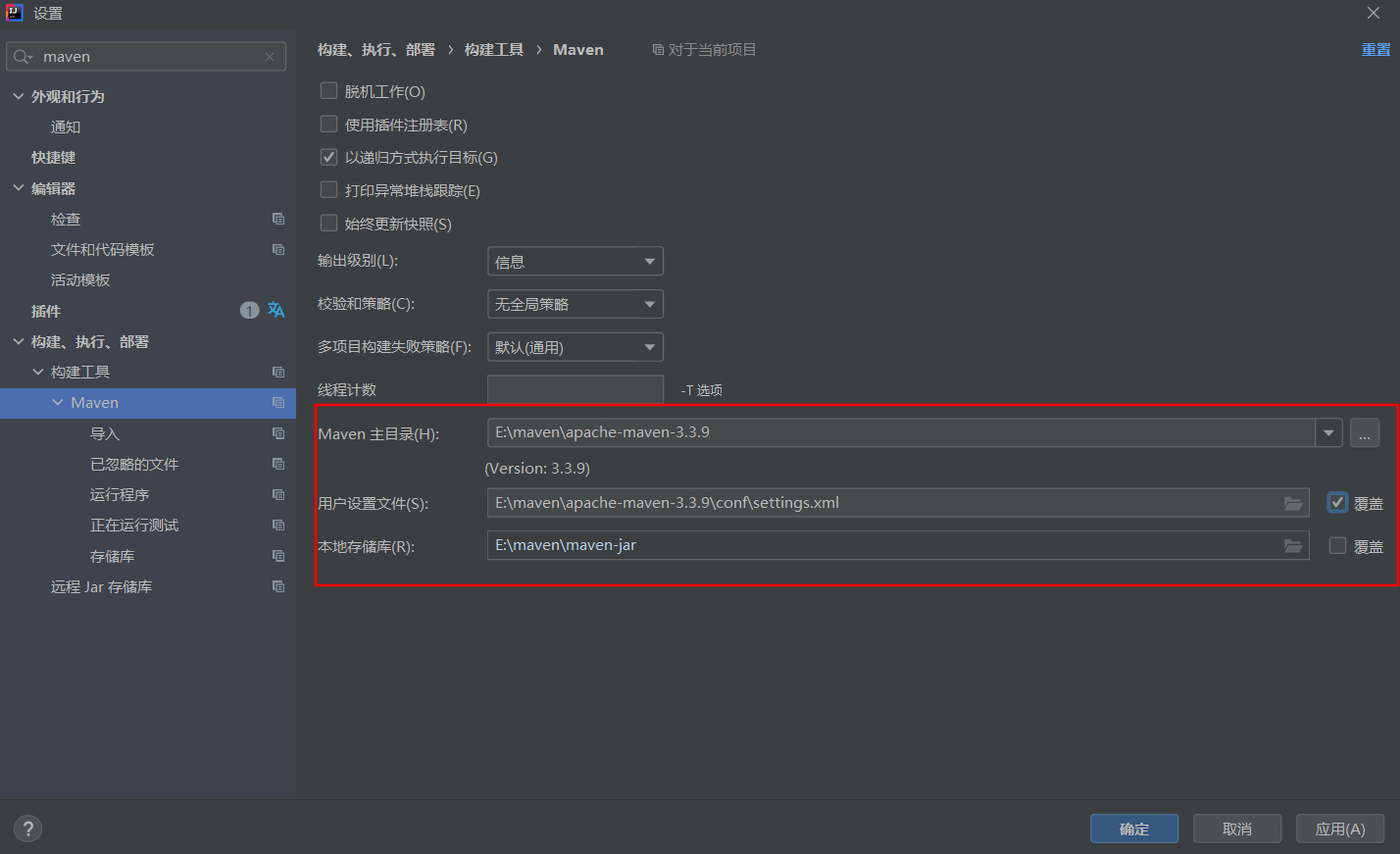Select 导入 under Maven
Screen dimensions: 1400x854
(105, 433)
